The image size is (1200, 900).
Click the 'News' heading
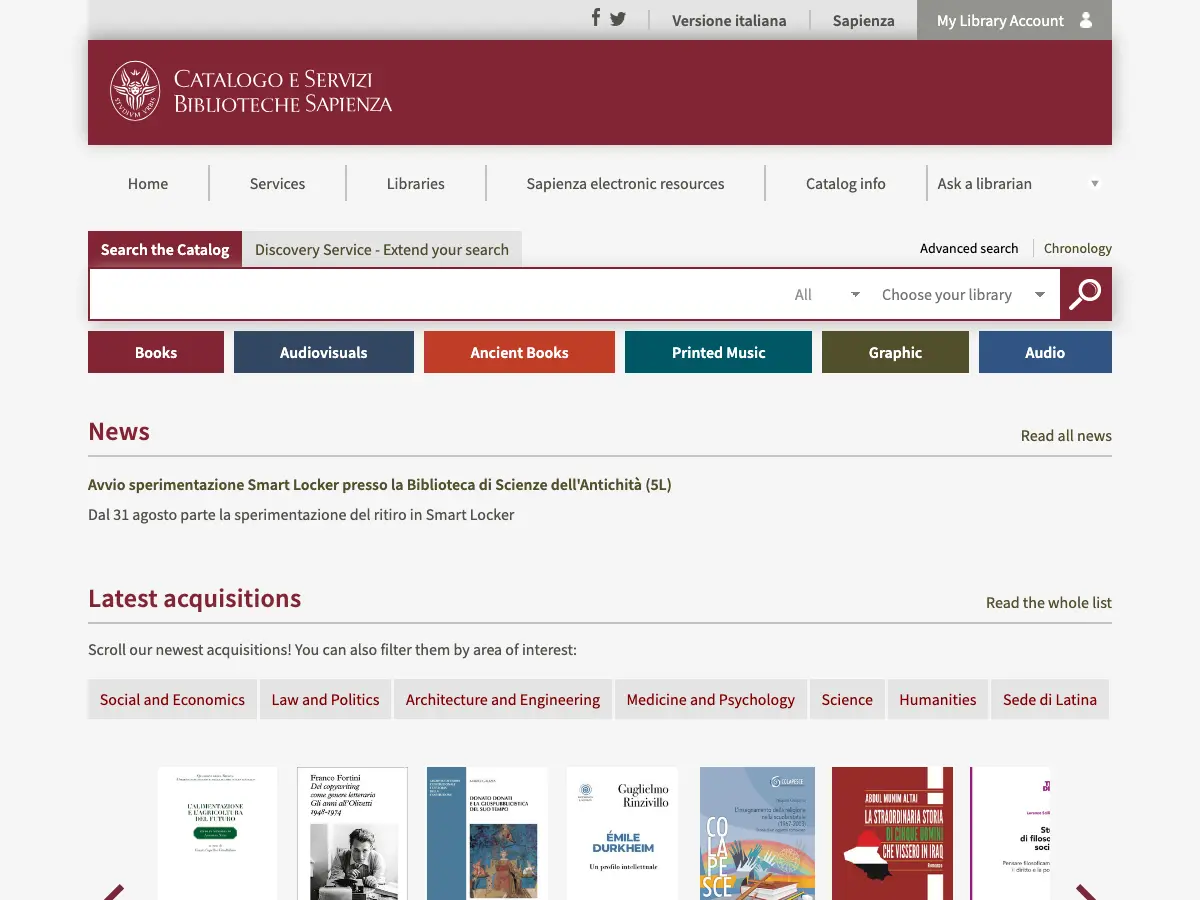point(119,432)
